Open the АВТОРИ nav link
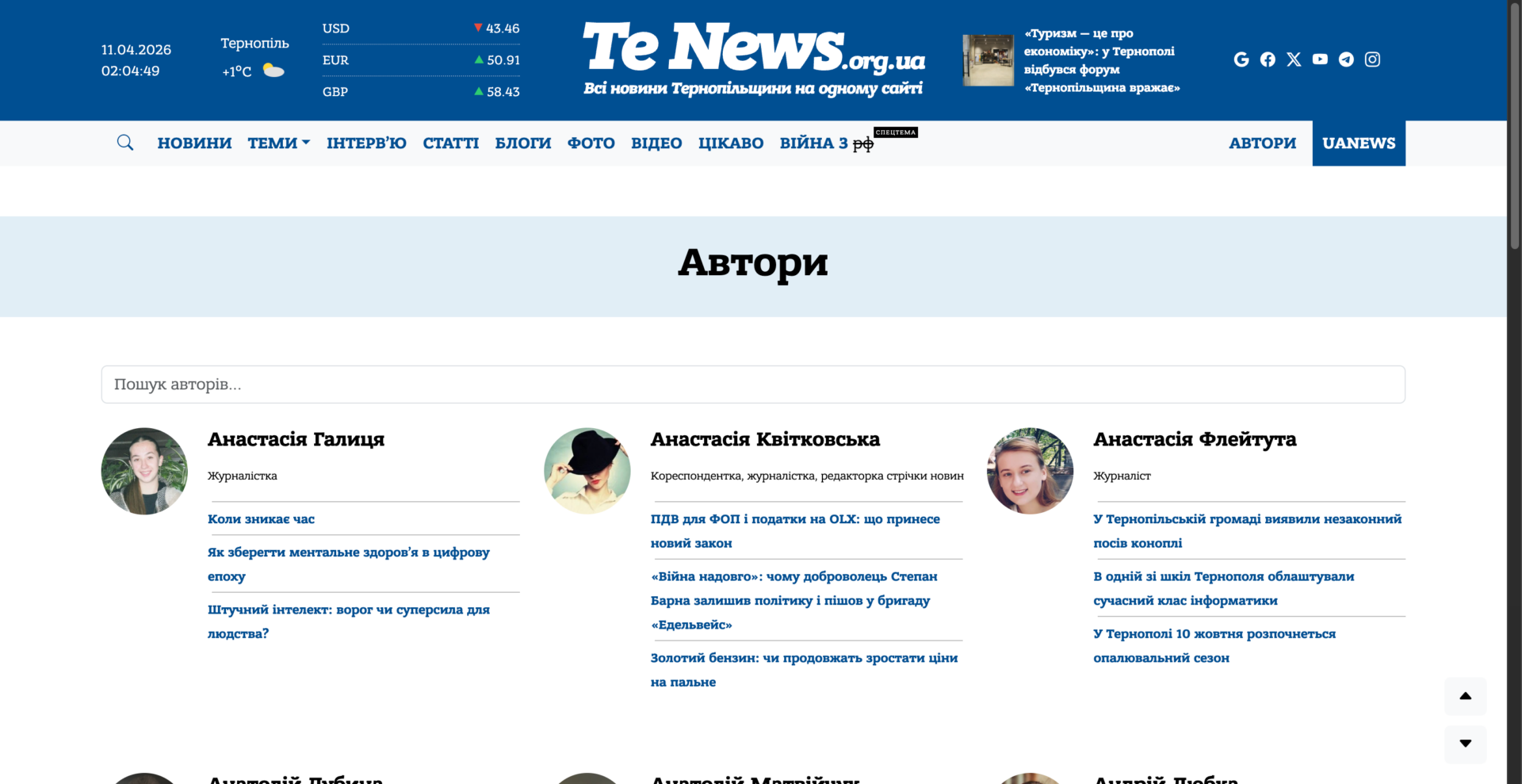The height and width of the screenshot is (784, 1522). click(1263, 143)
